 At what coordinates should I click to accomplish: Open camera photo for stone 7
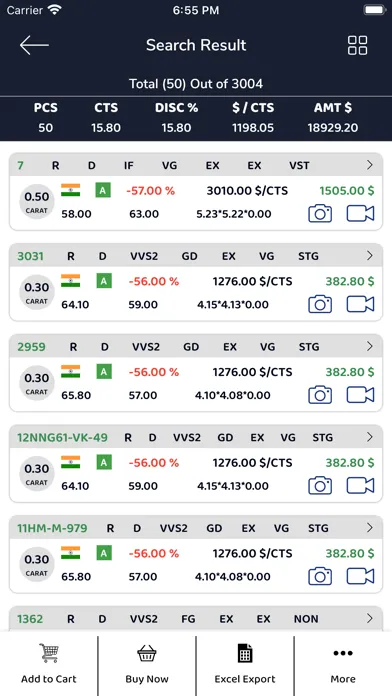pyautogui.click(x=320, y=214)
